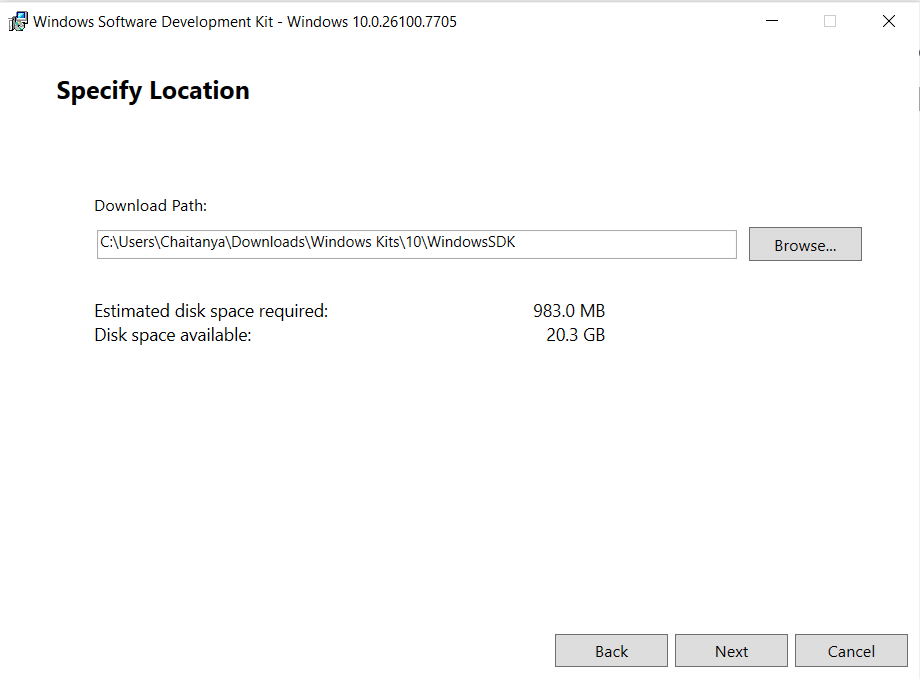Click the Estimated disk space required text
920x683 pixels.
[210, 310]
